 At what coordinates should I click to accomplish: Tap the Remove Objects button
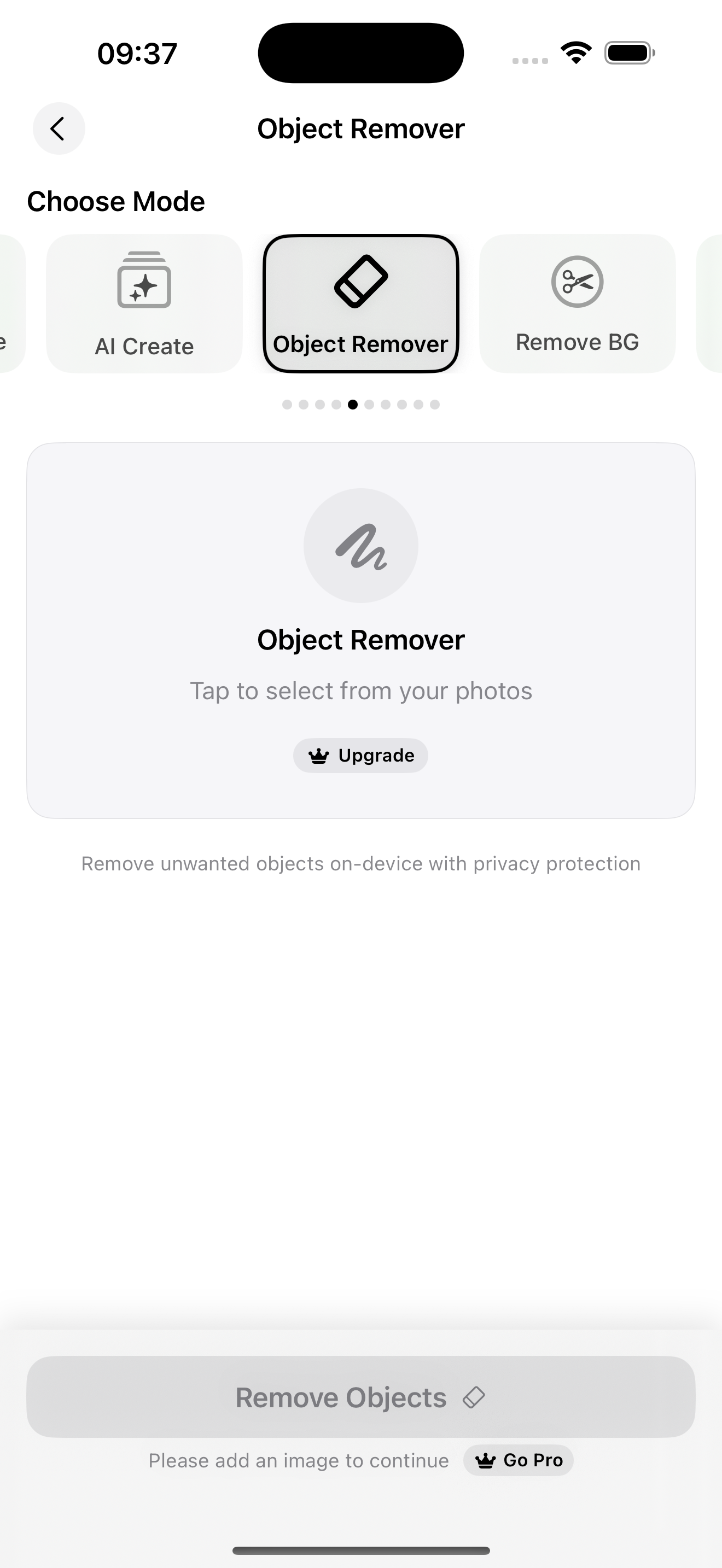[361, 1397]
